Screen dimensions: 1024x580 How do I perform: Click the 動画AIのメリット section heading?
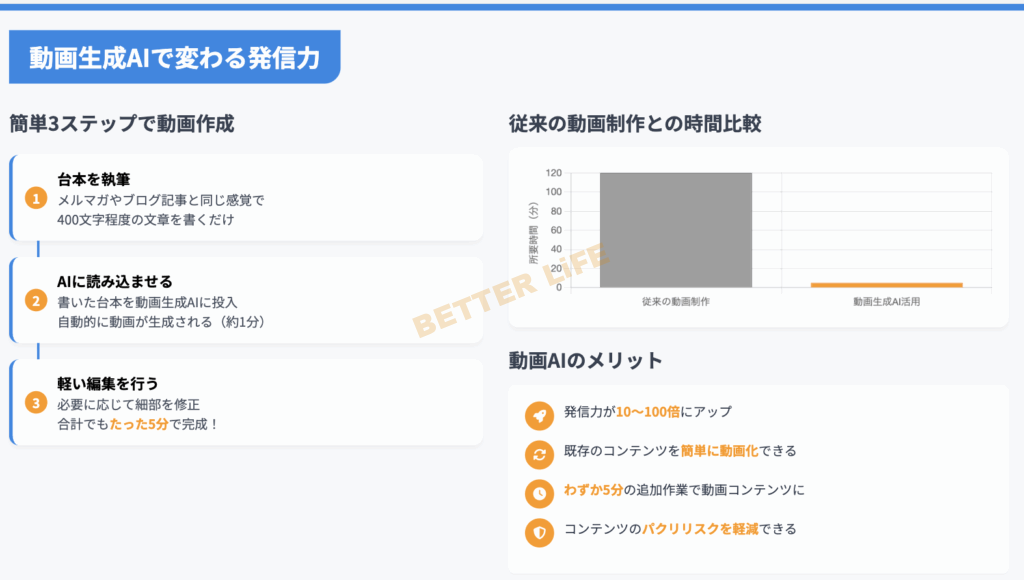tap(585, 360)
